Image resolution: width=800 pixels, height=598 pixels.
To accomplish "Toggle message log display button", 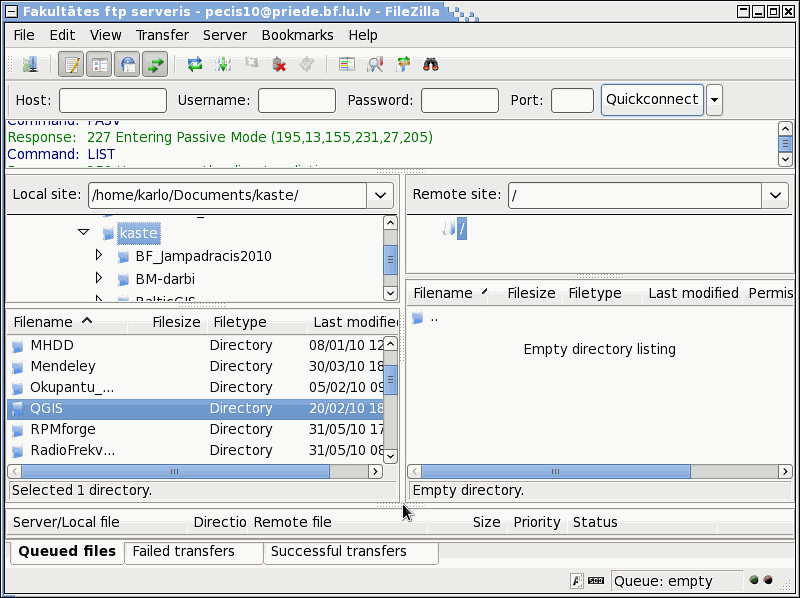I will (x=71, y=65).
